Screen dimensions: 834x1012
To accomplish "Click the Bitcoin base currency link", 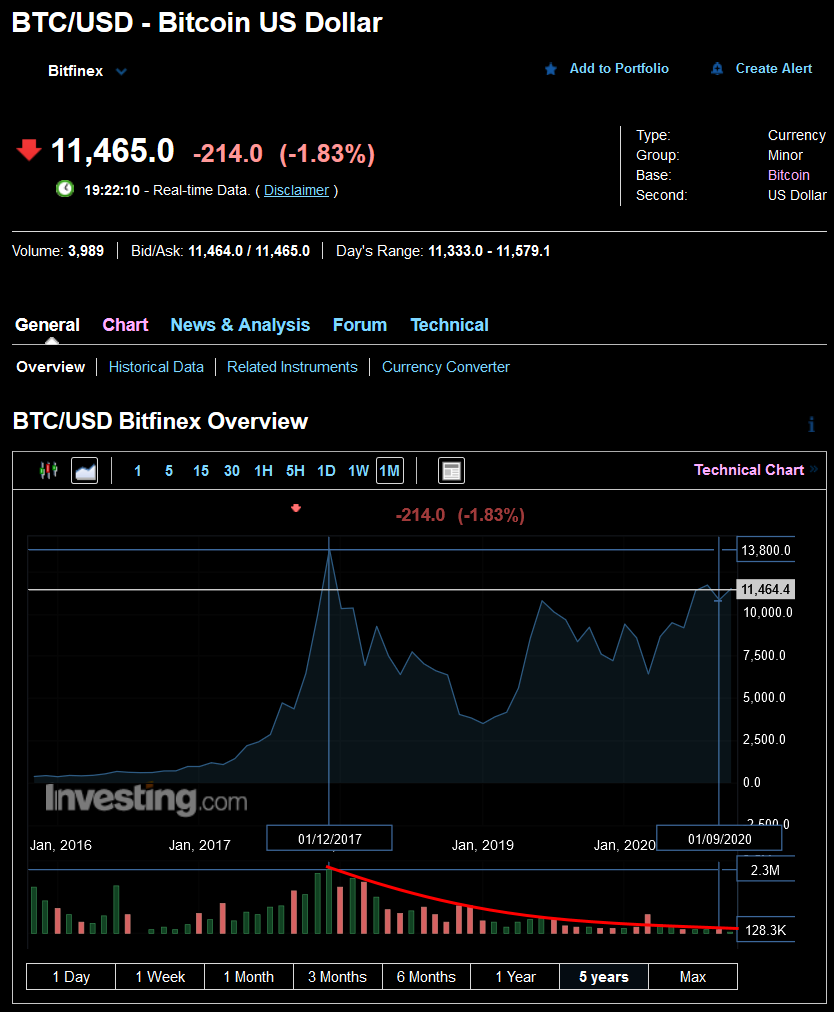I will pos(788,175).
